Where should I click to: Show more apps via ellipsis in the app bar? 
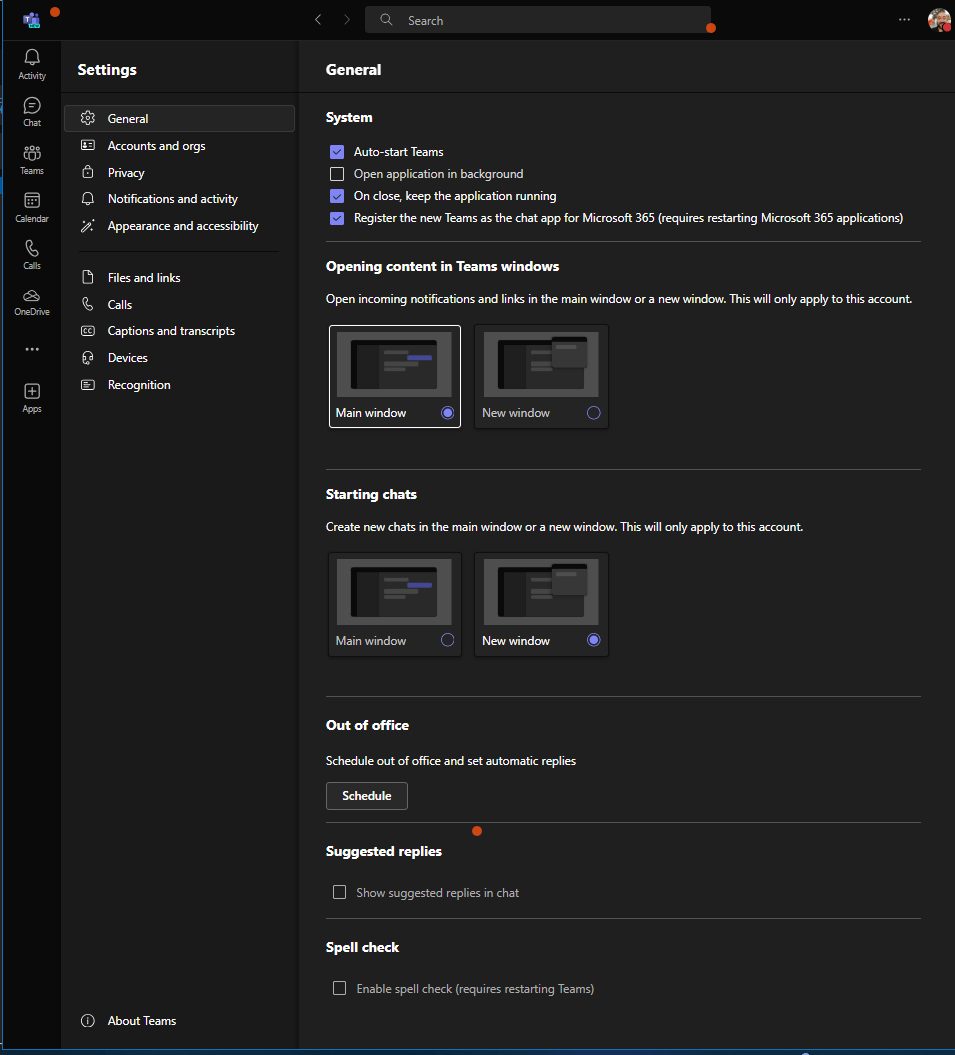(32, 349)
